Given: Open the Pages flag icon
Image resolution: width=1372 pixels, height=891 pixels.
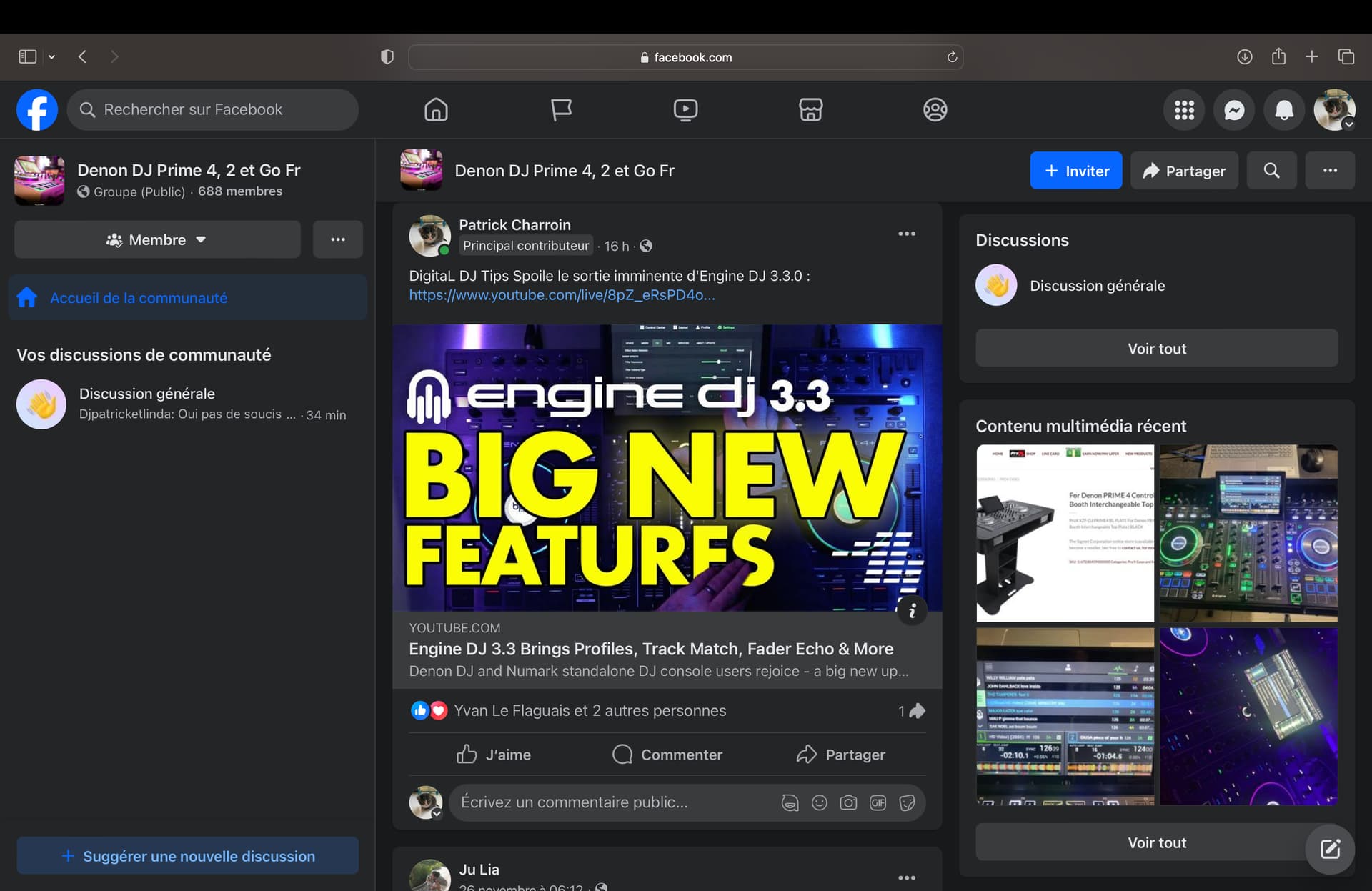Looking at the screenshot, I should (x=561, y=110).
